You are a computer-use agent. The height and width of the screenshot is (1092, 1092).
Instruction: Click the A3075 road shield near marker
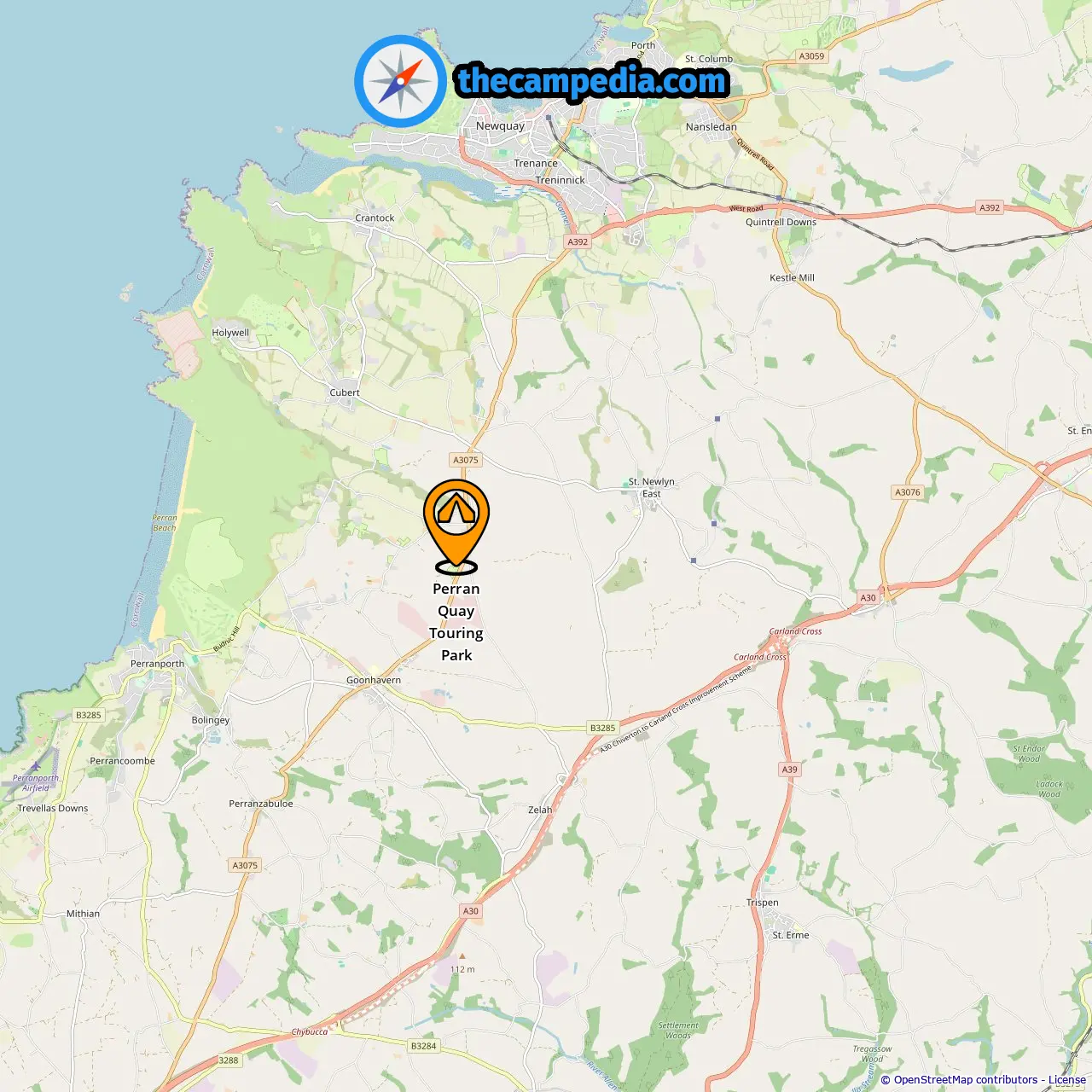point(466,460)
